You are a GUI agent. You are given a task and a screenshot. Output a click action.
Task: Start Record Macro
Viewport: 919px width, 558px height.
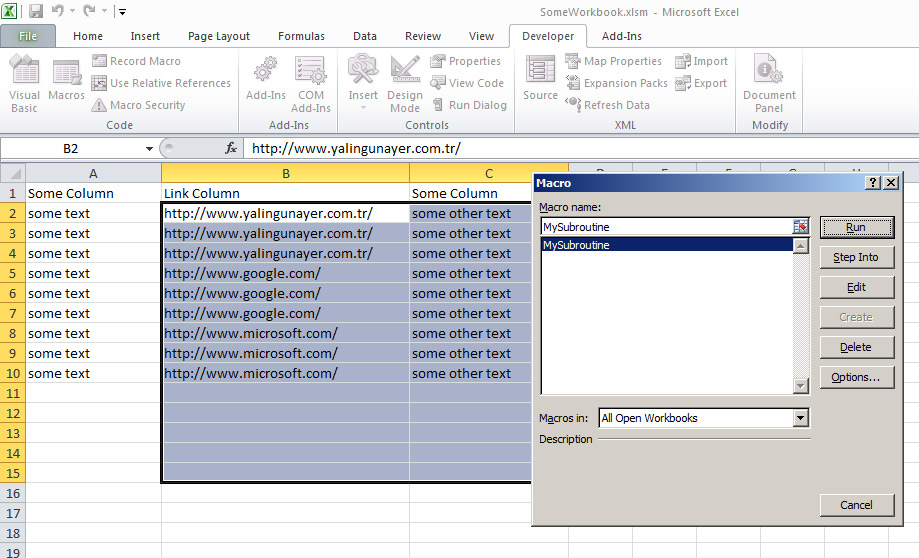coord(137,61)
